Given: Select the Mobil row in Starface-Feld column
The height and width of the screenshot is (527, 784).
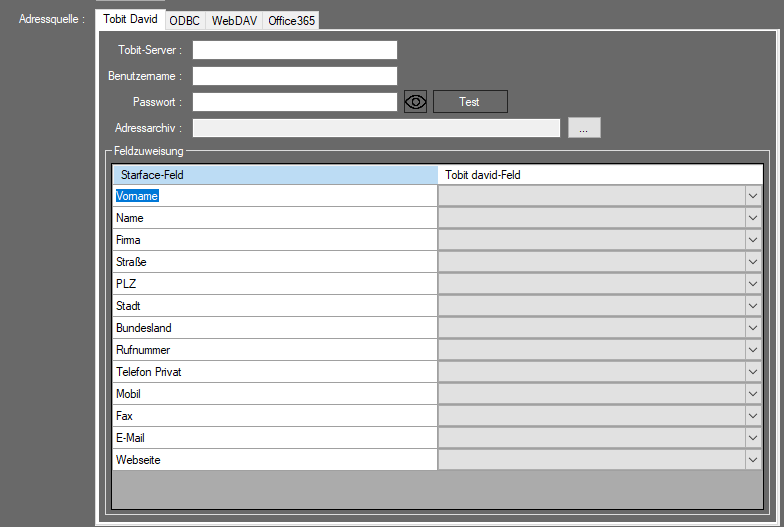Looking at the screenshot, I should click(275, 394).
